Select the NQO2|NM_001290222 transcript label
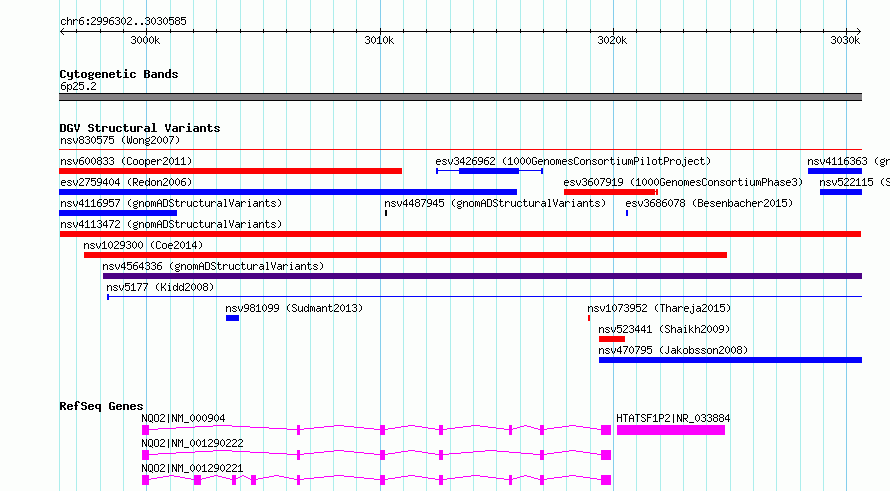Screen dimensions: 890x491 point(192,443)
